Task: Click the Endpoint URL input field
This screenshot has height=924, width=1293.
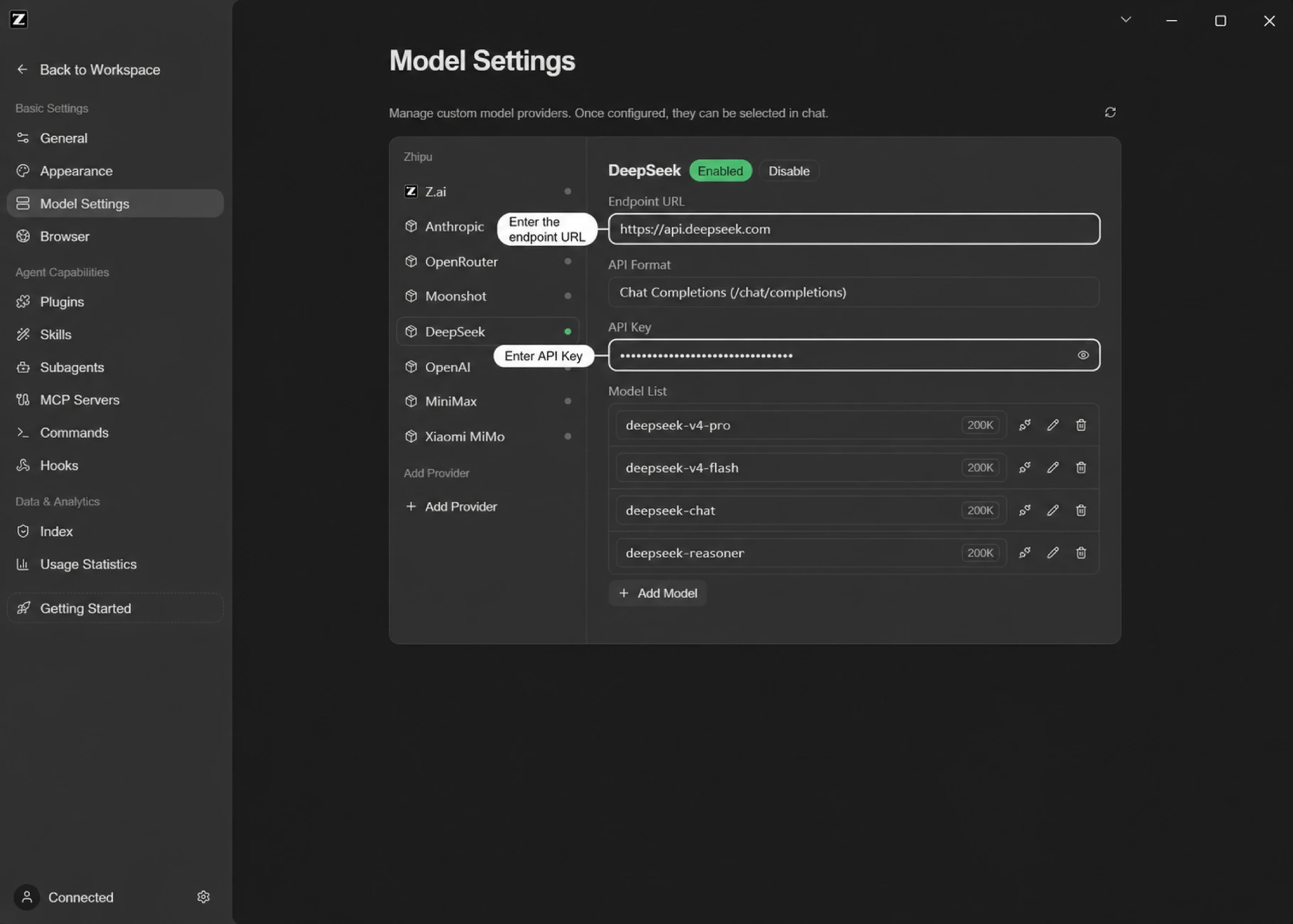Action: coord(854,229)
